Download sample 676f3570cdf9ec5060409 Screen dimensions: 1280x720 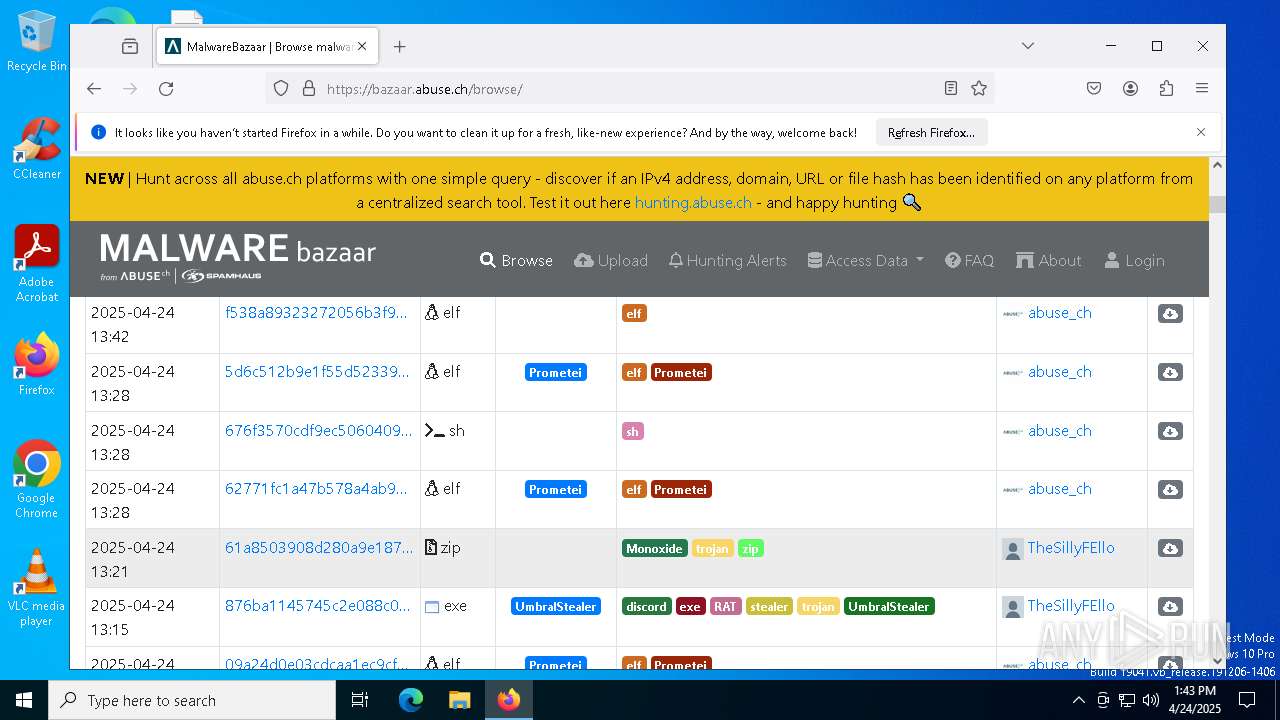coord(1169,431)
